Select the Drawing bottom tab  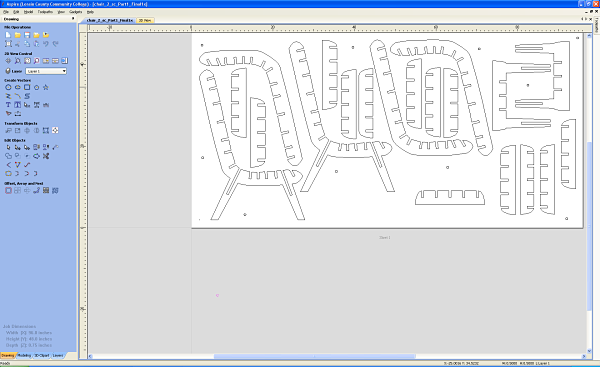7,356
